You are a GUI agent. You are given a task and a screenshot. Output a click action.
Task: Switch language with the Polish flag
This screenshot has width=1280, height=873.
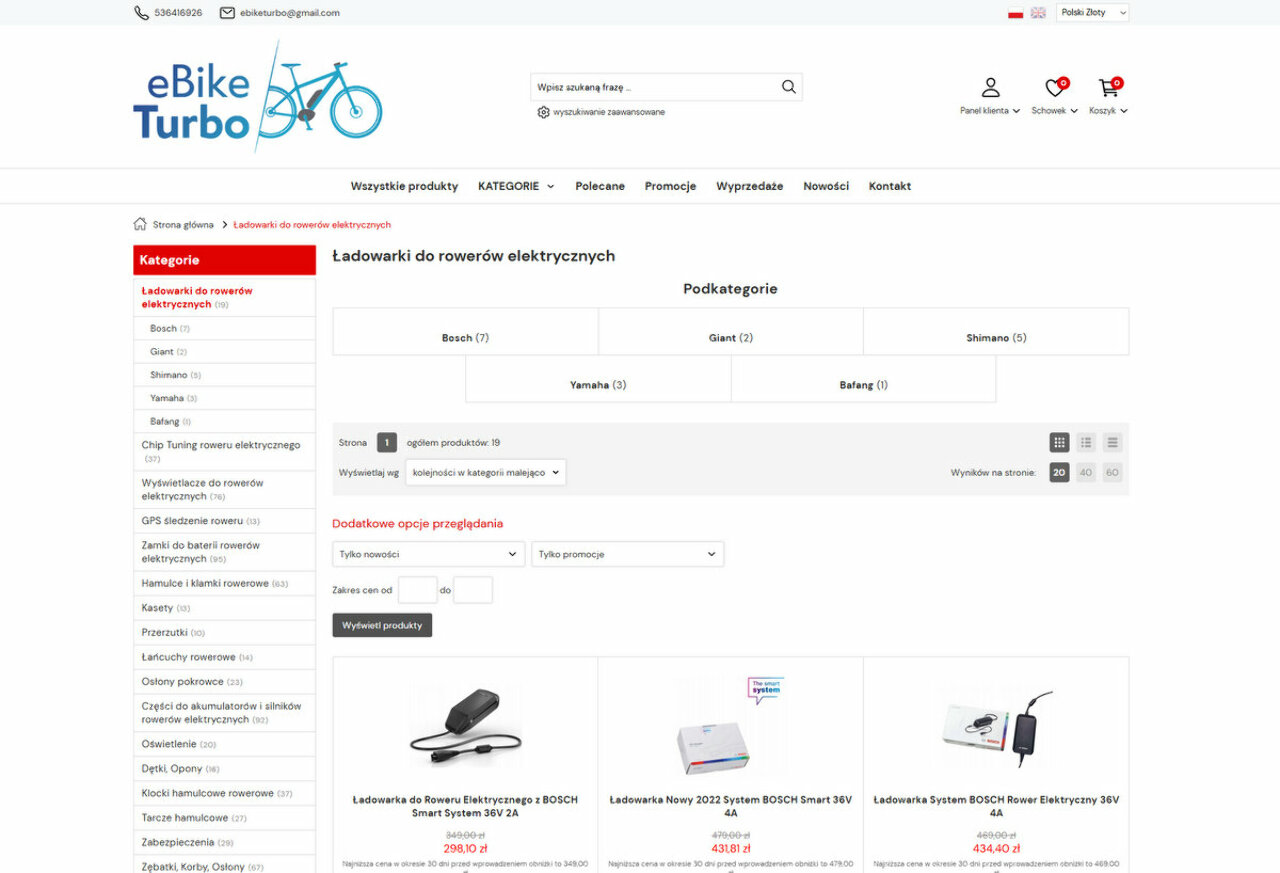pyautogui.click(x=1016, y=13)
